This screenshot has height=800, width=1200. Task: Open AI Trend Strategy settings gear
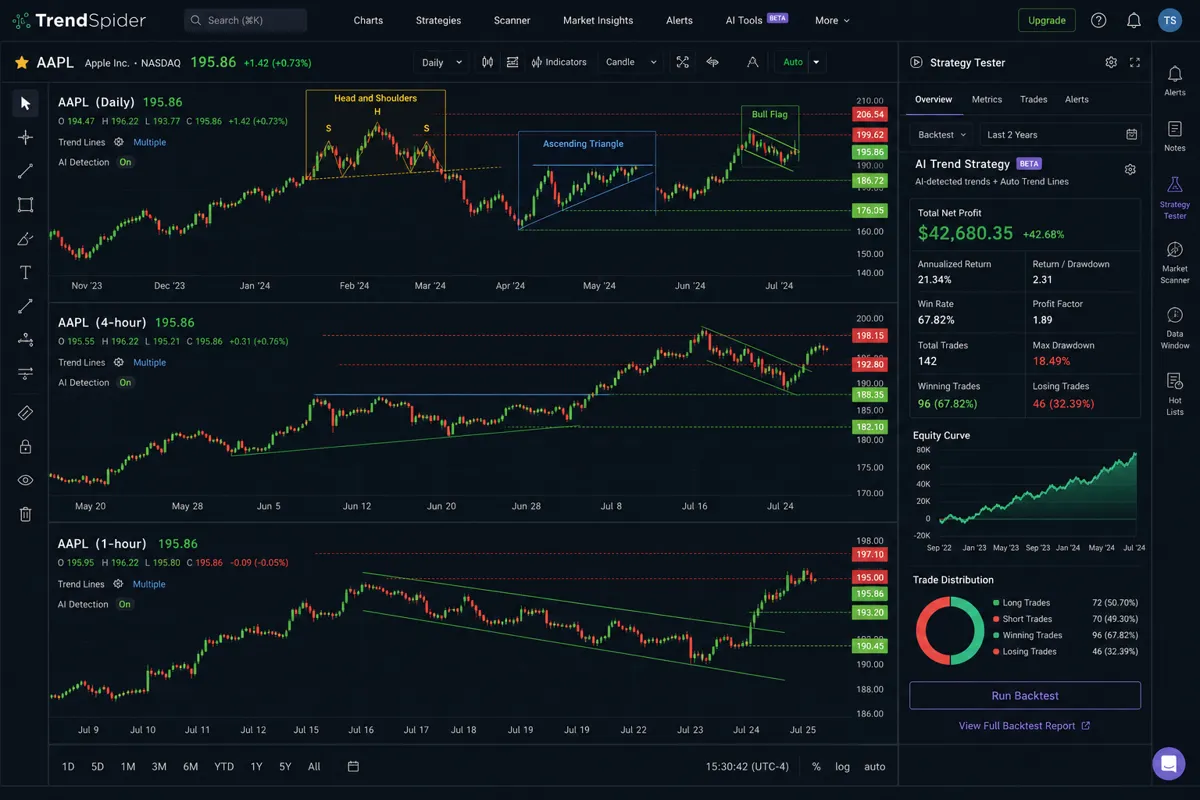tap(1130, 169)
